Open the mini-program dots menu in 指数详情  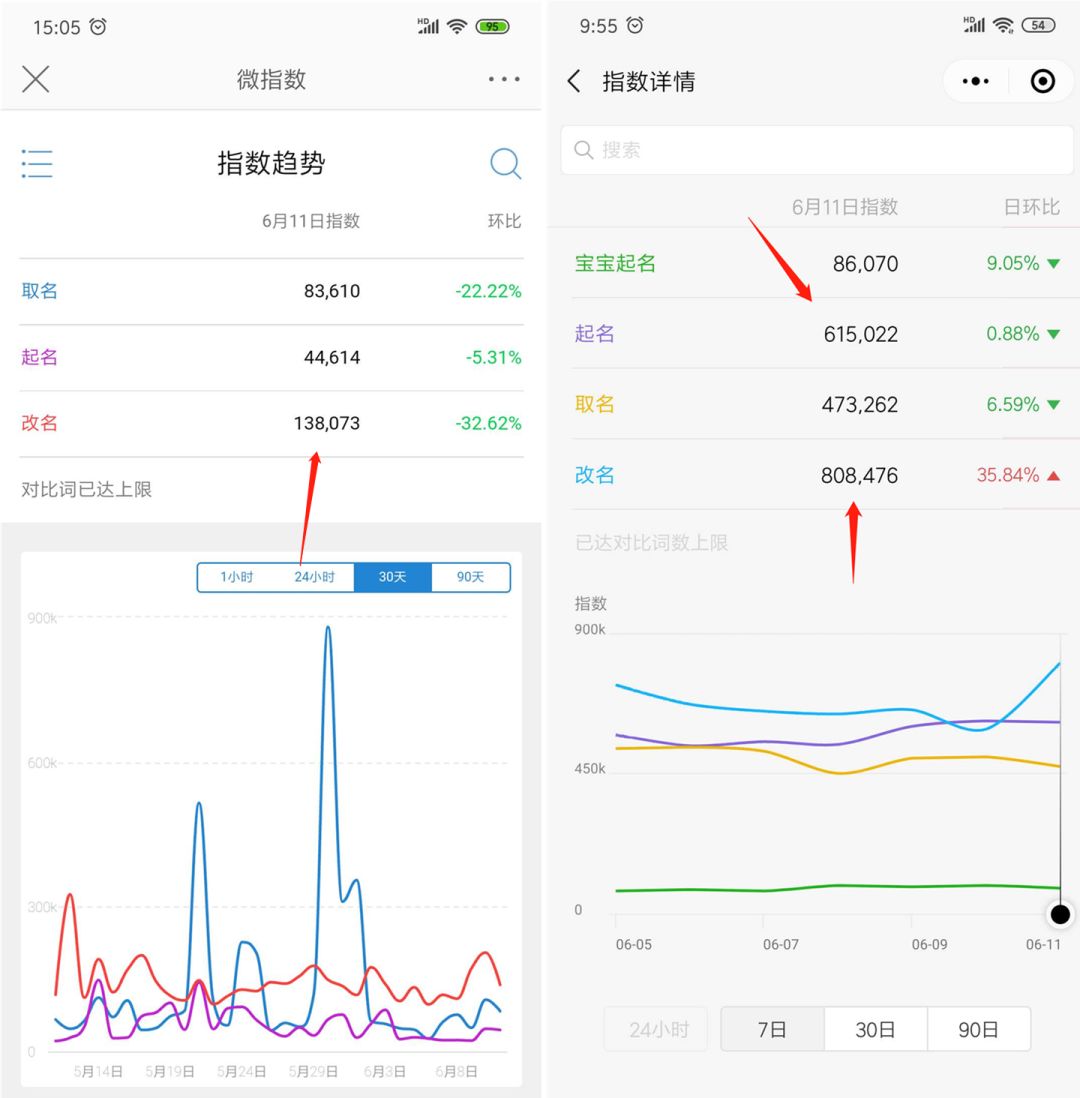click(976, 81)
